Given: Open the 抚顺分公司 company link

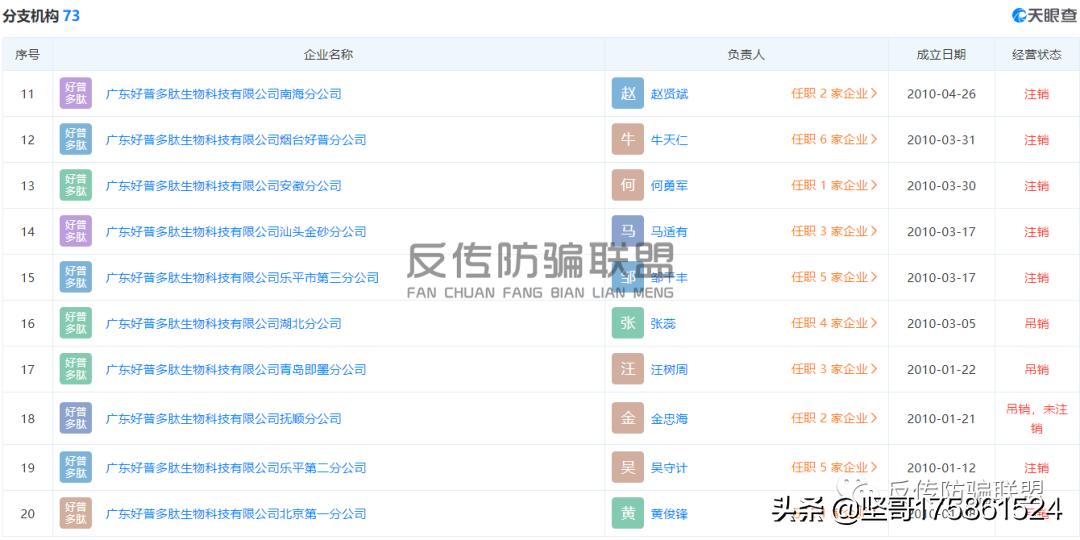Looking at the screenshot, I should tap(223, 418).
